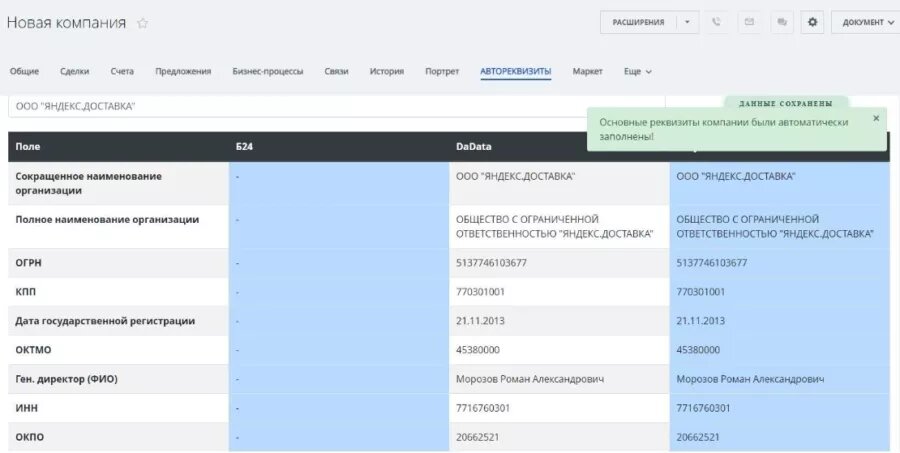
Task: Open the Портрет tab
Action: tap(442, 72)
